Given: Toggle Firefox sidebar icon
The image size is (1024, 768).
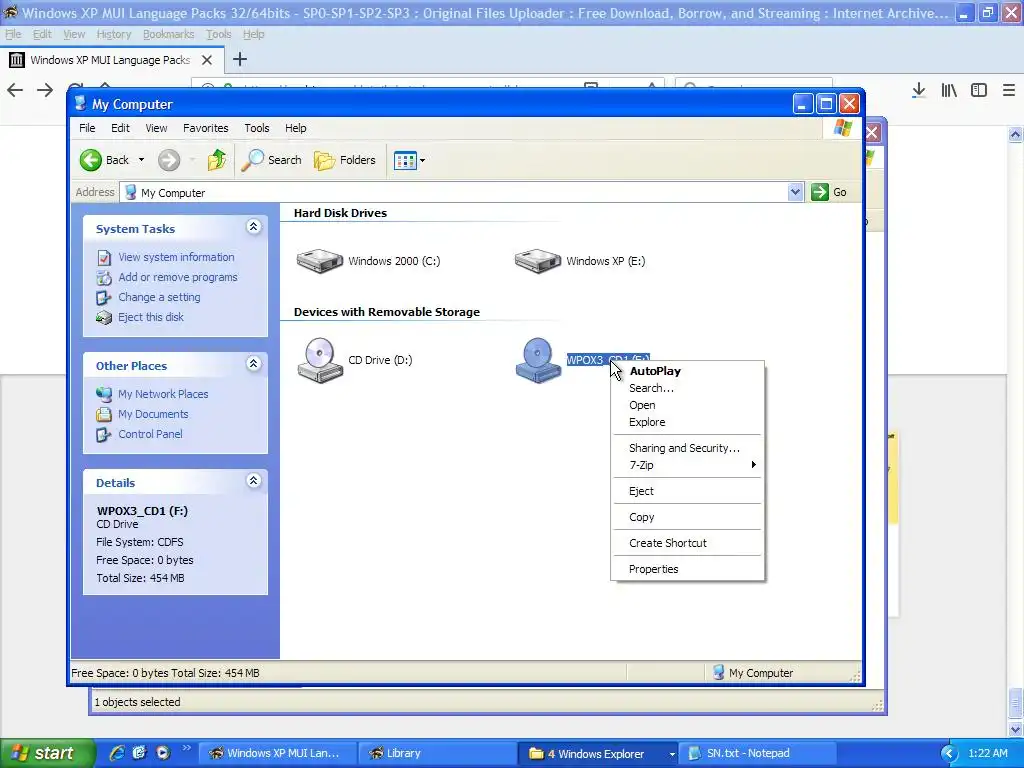Looking at the screenshot, I should [x=979, y=90].
